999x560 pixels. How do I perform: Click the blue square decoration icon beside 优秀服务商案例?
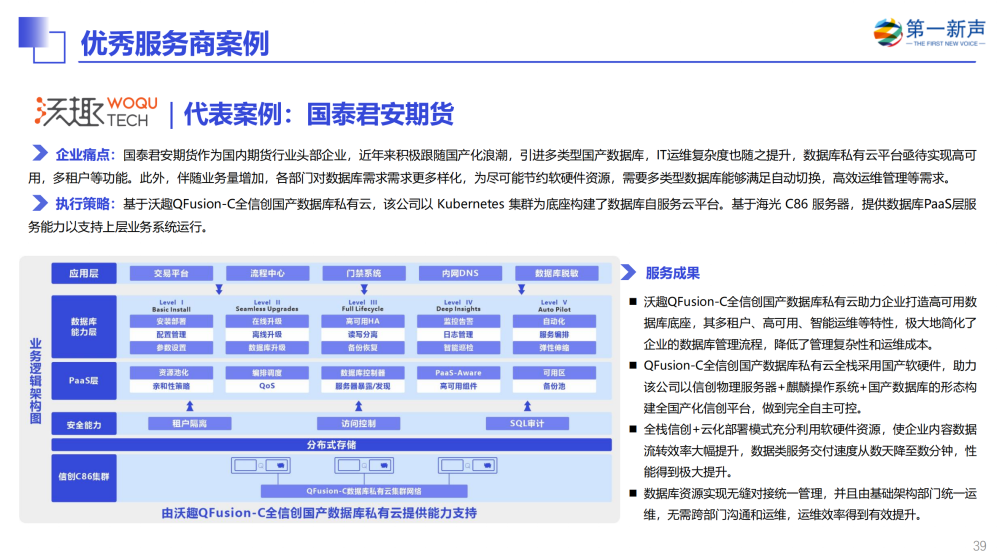click(42, 39)
